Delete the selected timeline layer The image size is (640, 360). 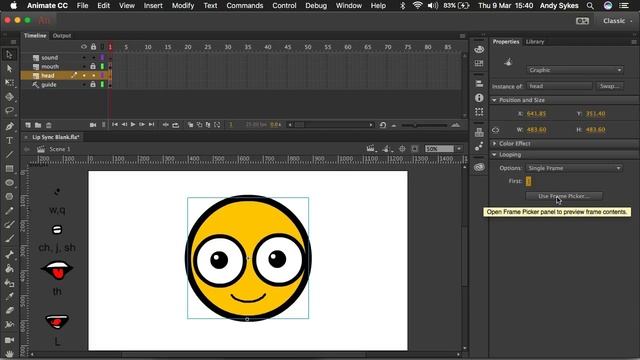point(49,125)
